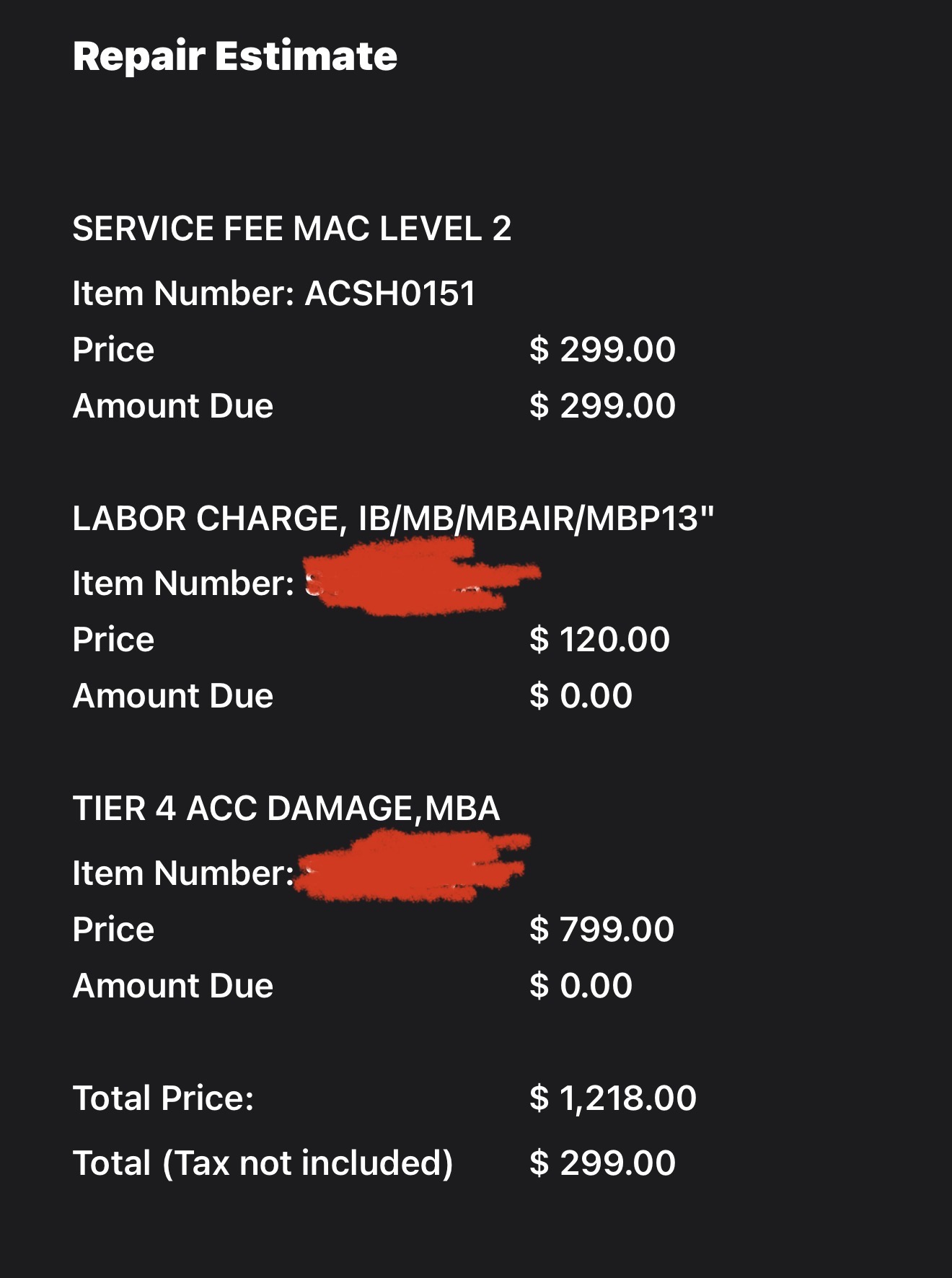
Task: Click item number ACSH0151
Action: pos(389,294)
